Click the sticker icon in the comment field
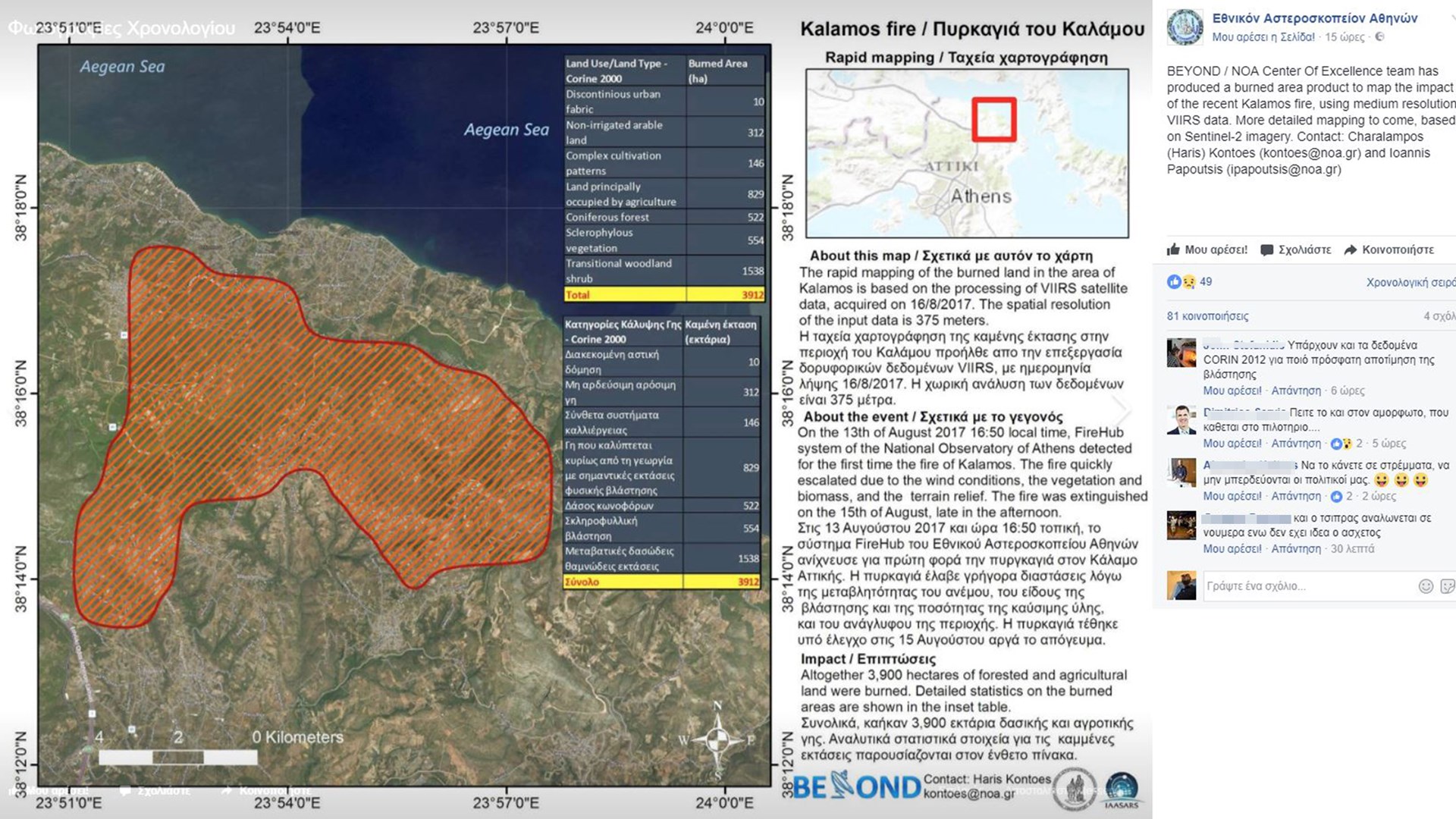The image size is (1456, 819). tap(1447, 587)
